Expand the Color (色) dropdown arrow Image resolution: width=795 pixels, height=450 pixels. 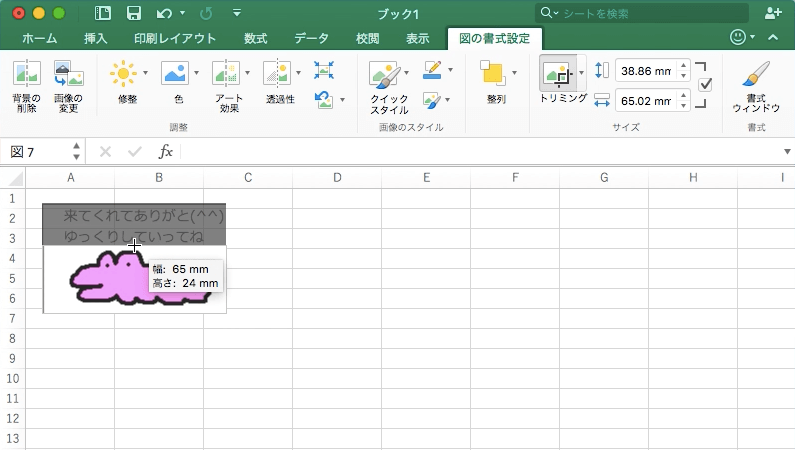197,73
